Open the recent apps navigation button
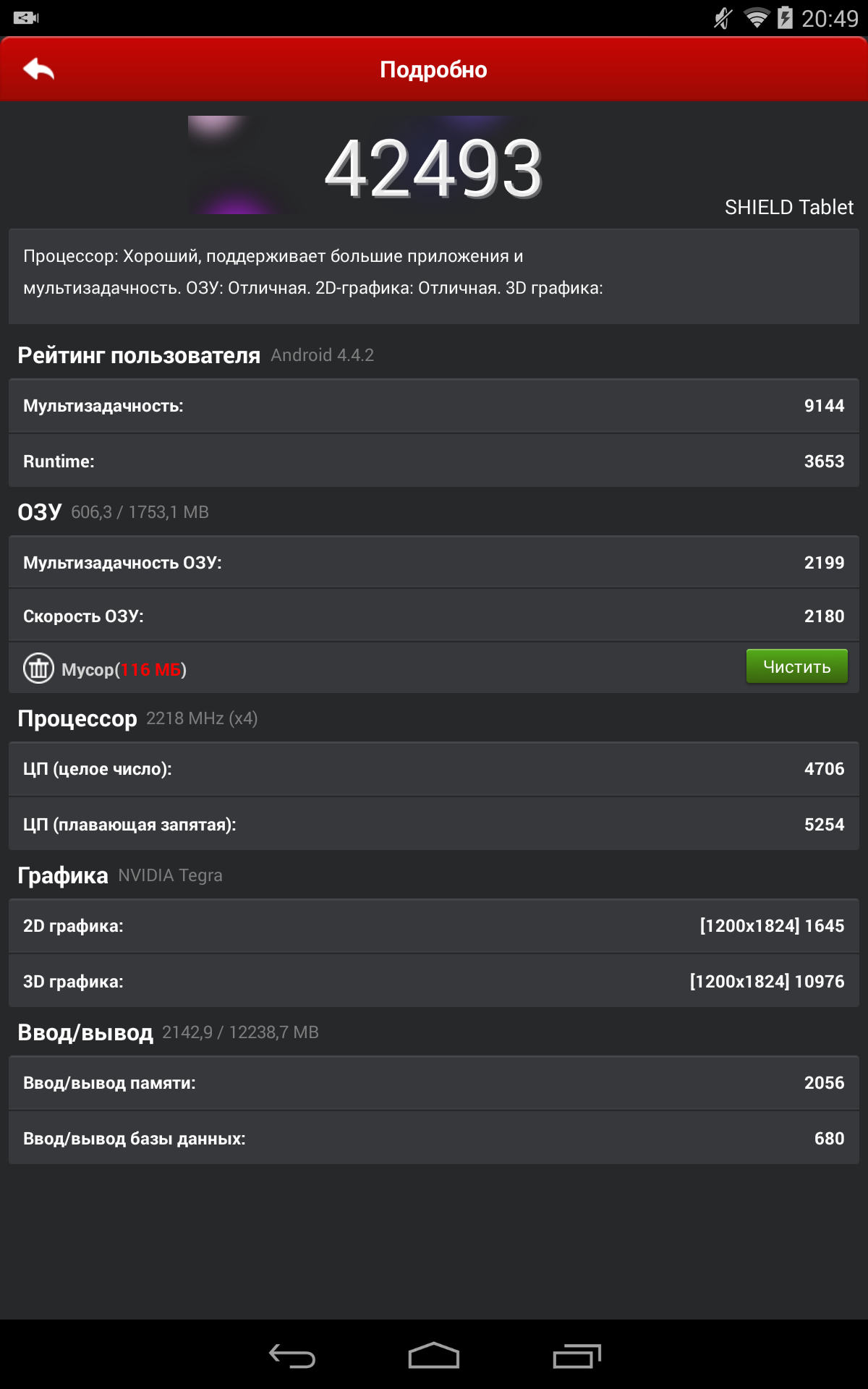Image resolution: width=868 pixels, height=1389 pixels. pyautogui.click(x=576, y=1356)
